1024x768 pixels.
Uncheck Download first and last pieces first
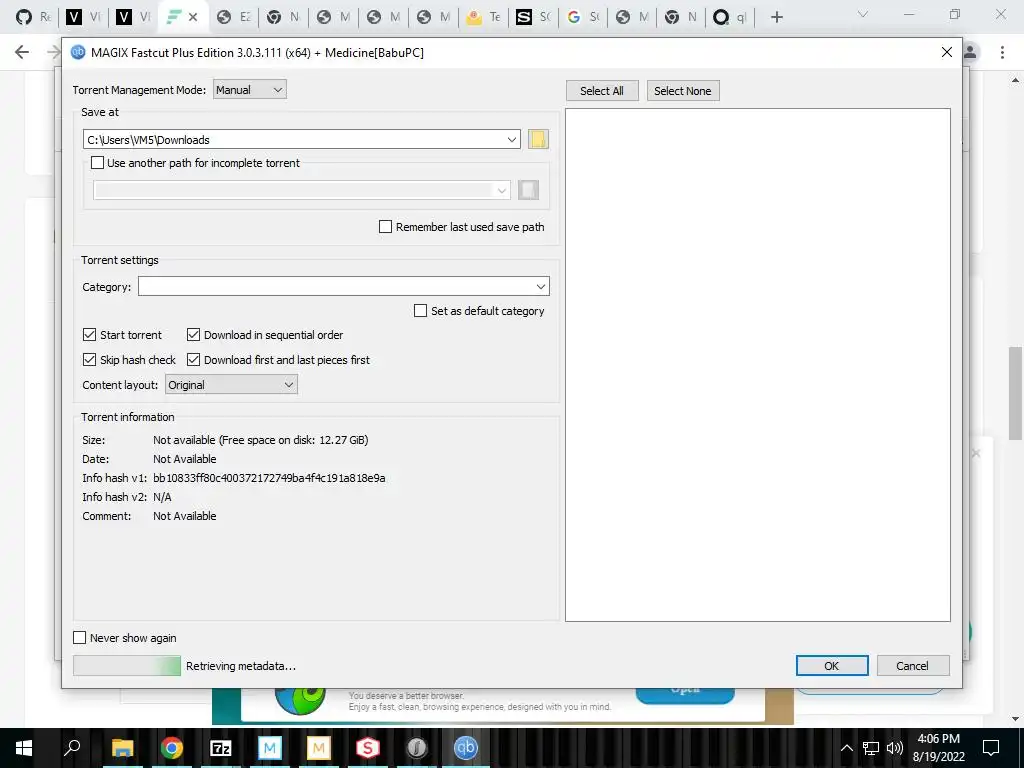(193, 360)
